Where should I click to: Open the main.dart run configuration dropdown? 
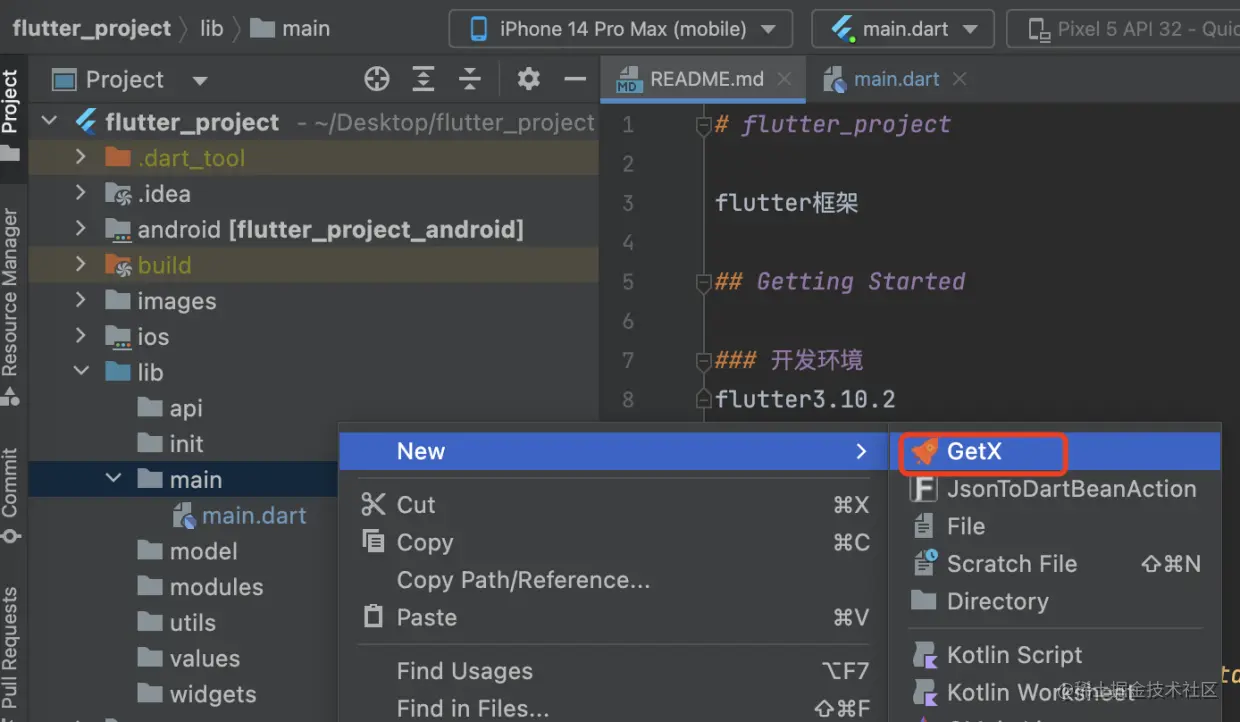coord(903,29)
